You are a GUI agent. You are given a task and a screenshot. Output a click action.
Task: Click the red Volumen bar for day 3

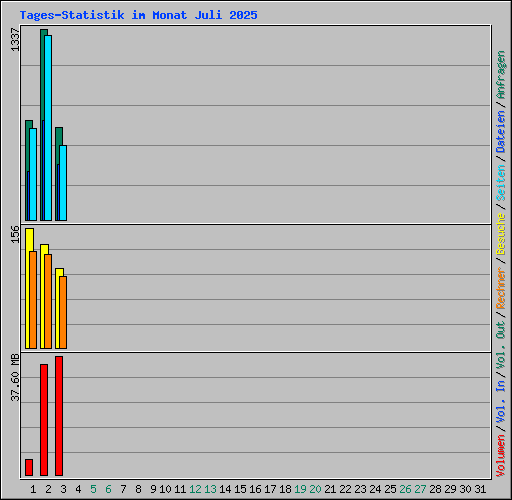click(x=59, y=416)
